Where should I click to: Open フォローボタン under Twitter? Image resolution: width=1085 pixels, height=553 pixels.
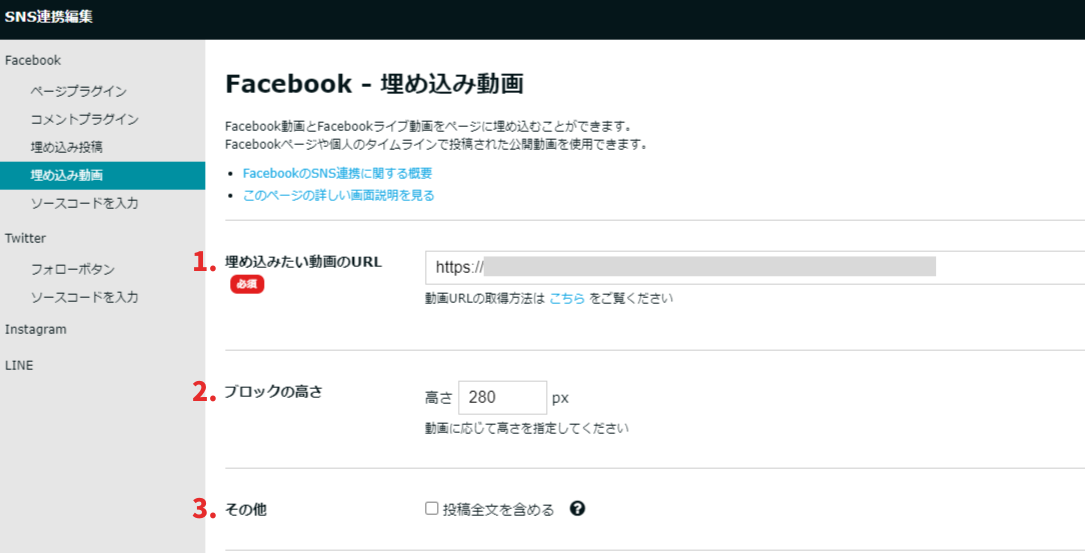(x=73, y=269)
